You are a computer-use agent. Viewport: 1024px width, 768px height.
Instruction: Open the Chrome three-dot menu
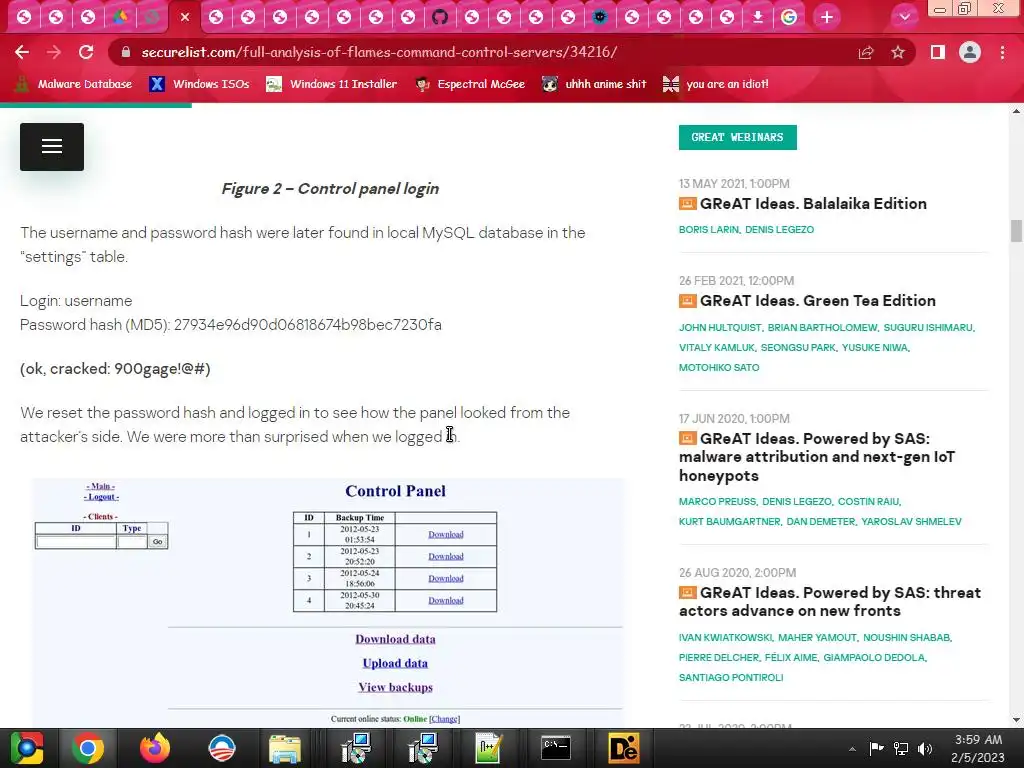pyautogui.click(x=1002, y=52)
